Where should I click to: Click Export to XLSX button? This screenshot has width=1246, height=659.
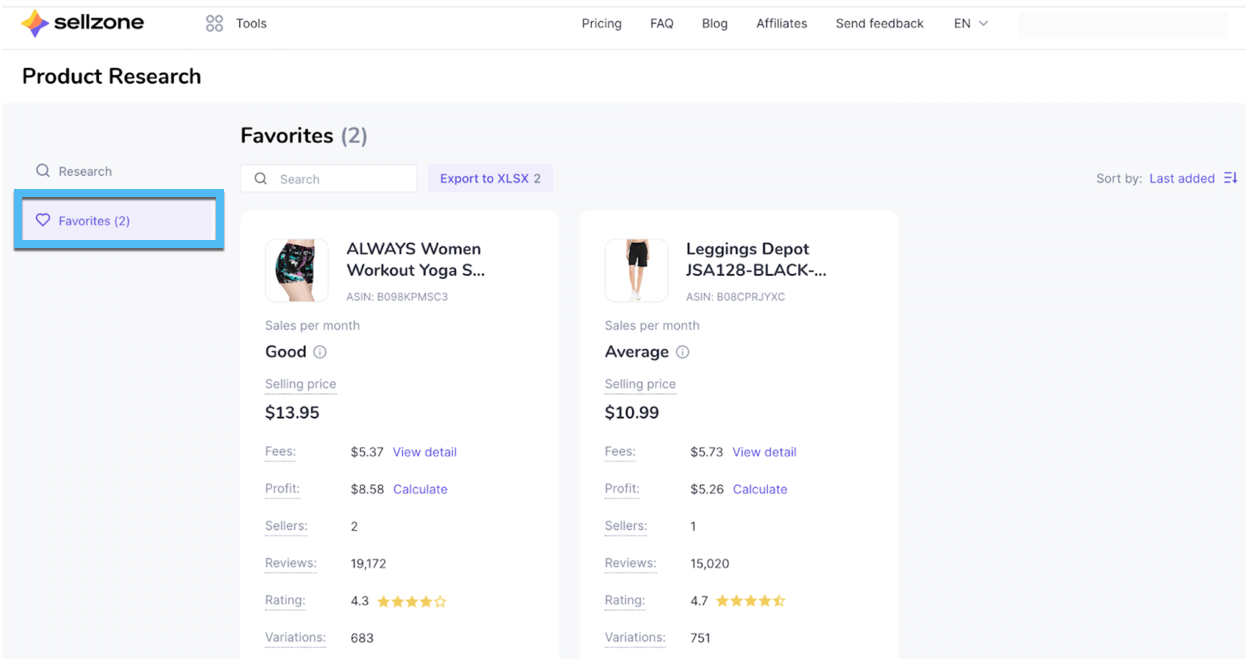click(490, 178)
